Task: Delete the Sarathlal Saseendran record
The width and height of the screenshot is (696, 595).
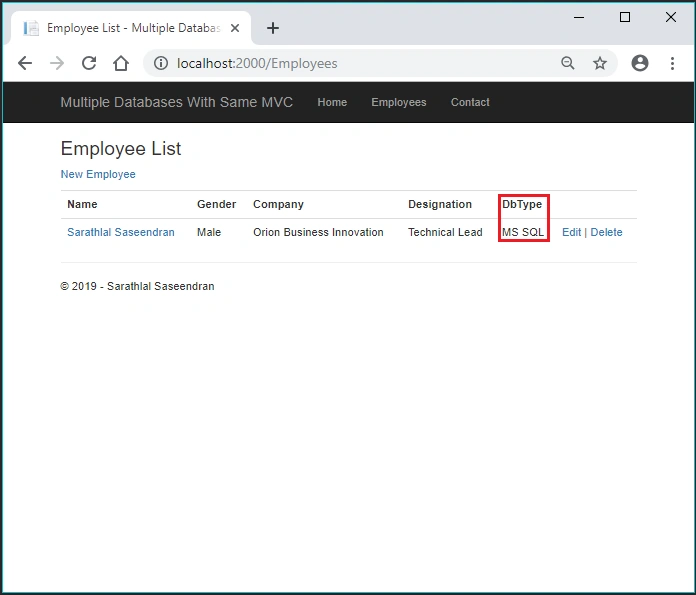Action: pyautogui.click(x=606, y=232)
